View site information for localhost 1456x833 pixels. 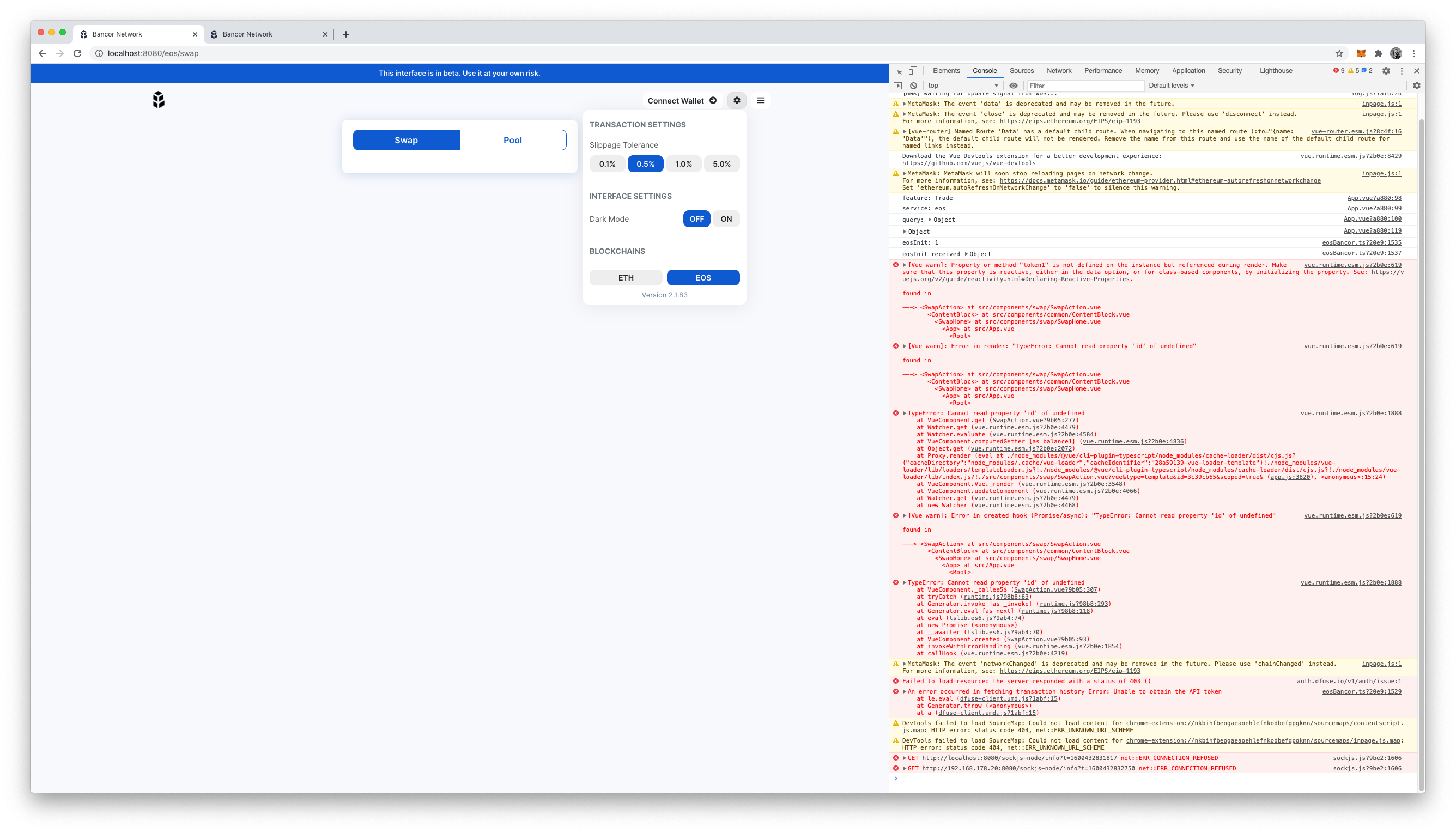coord(99,53)
